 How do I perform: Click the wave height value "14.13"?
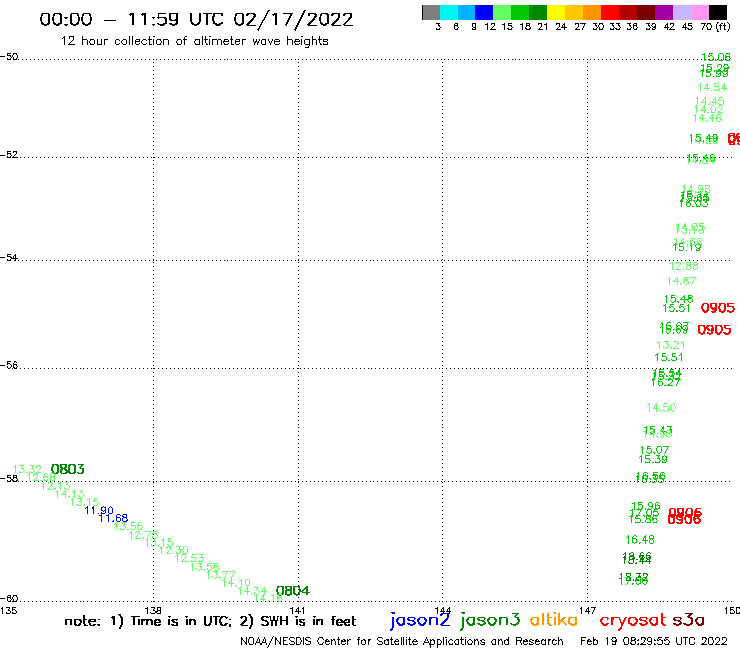click(x=69, y=494)
